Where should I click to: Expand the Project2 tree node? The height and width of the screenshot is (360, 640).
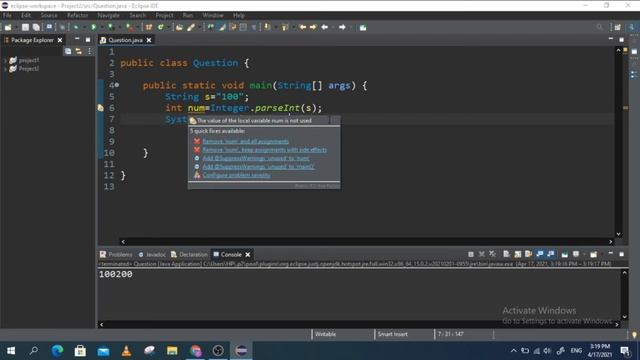(x=5, y=69)
